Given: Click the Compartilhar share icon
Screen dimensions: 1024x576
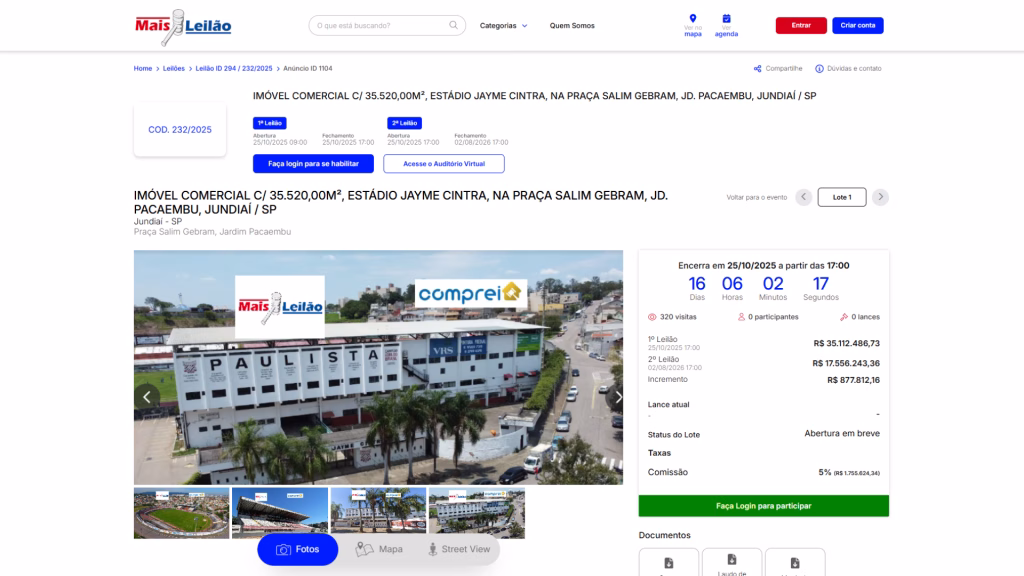Looking at the screenshot, I should pyautogui.click(x=758, y=69).
